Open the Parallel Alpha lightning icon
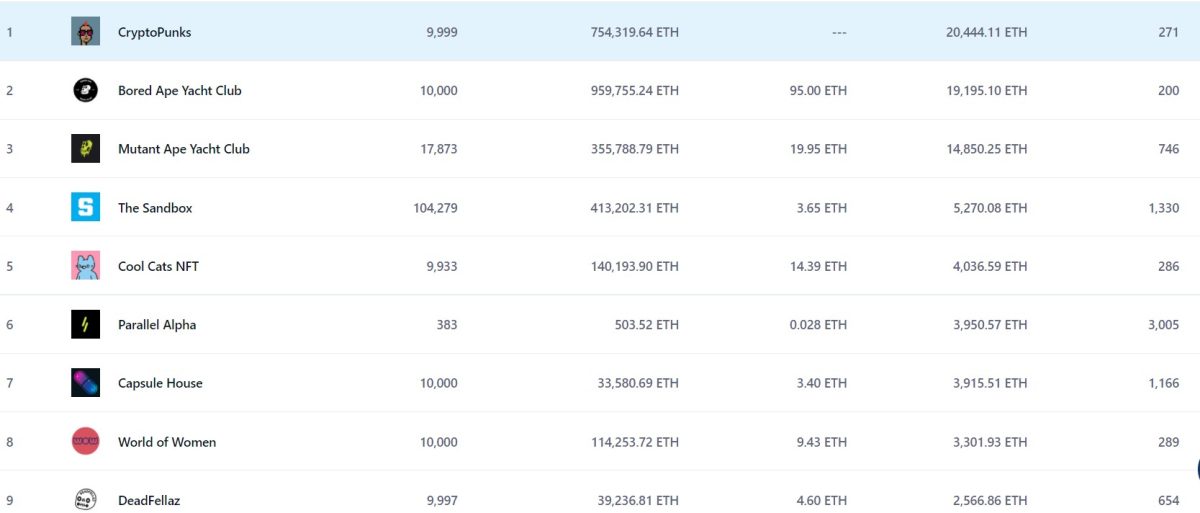This screenshot has width=1200, height=513. click(x=85, y=325)
